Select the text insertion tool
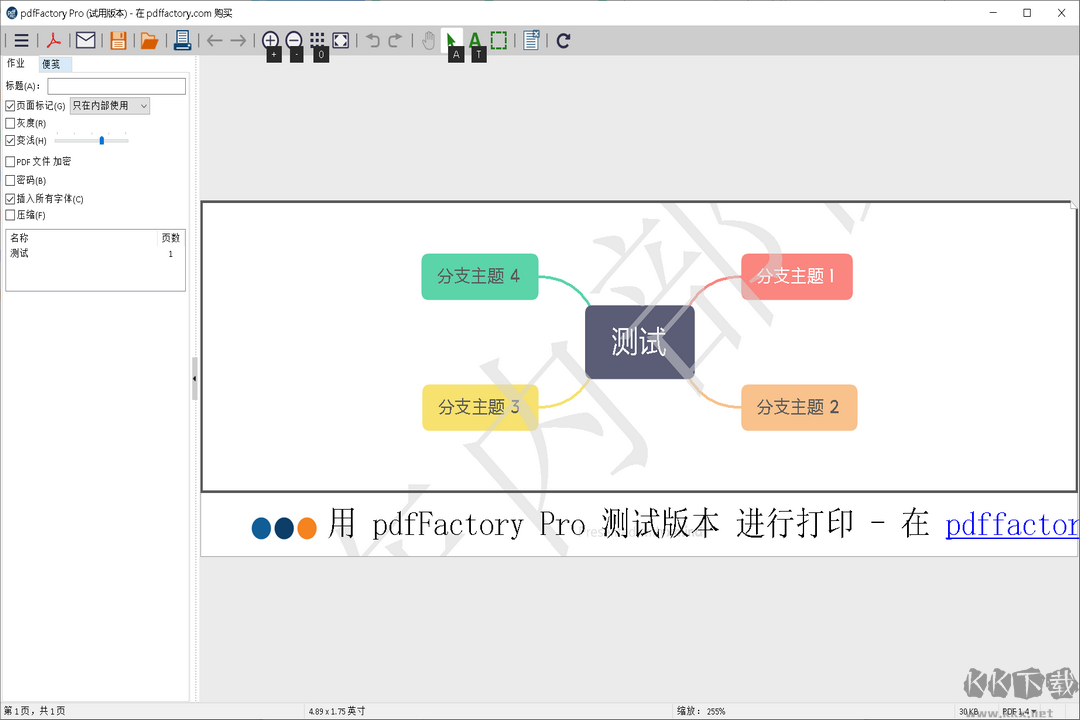 (477, 41)
